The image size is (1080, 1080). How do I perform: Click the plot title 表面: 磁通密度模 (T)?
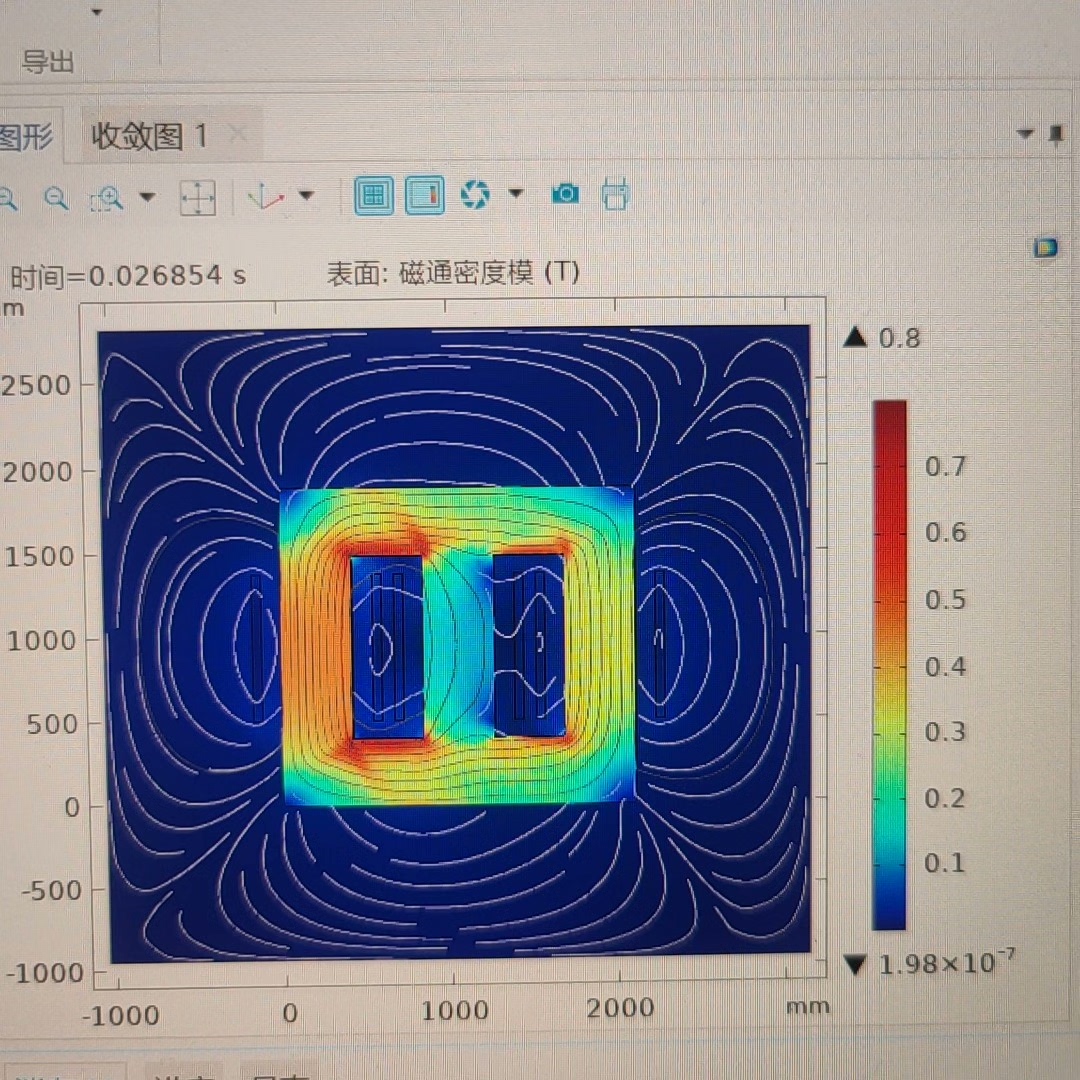click(x=453, y=273)
